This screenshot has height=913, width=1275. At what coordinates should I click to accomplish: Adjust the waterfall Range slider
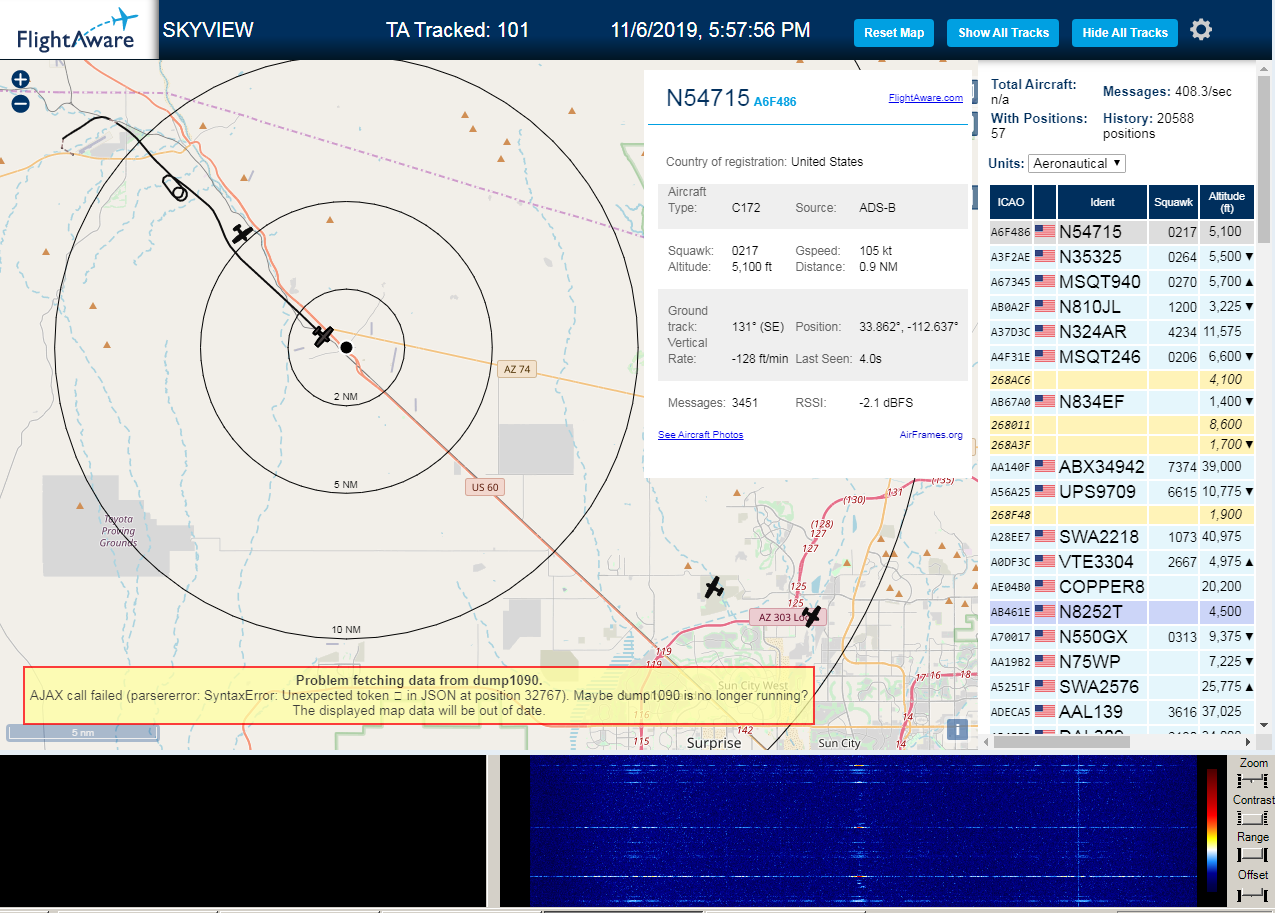click(1252, 854)
